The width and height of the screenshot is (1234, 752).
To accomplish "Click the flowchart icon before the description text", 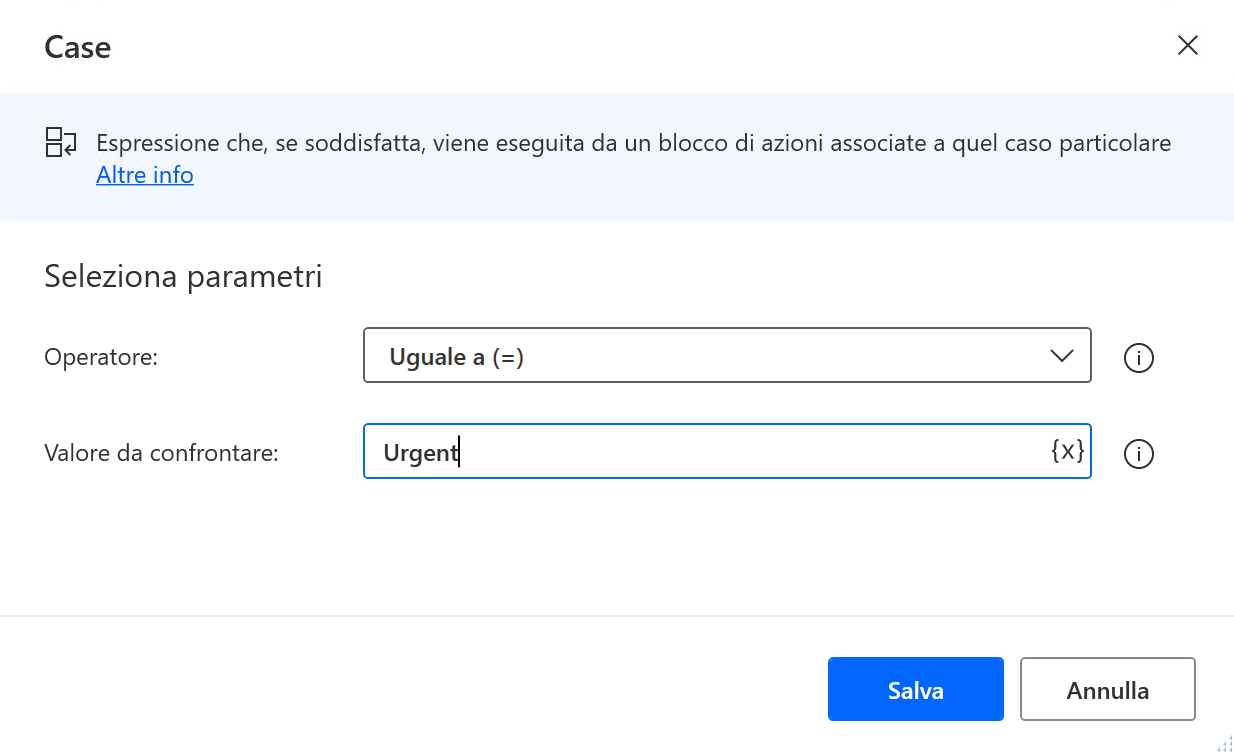I will (x=60, y=142).
